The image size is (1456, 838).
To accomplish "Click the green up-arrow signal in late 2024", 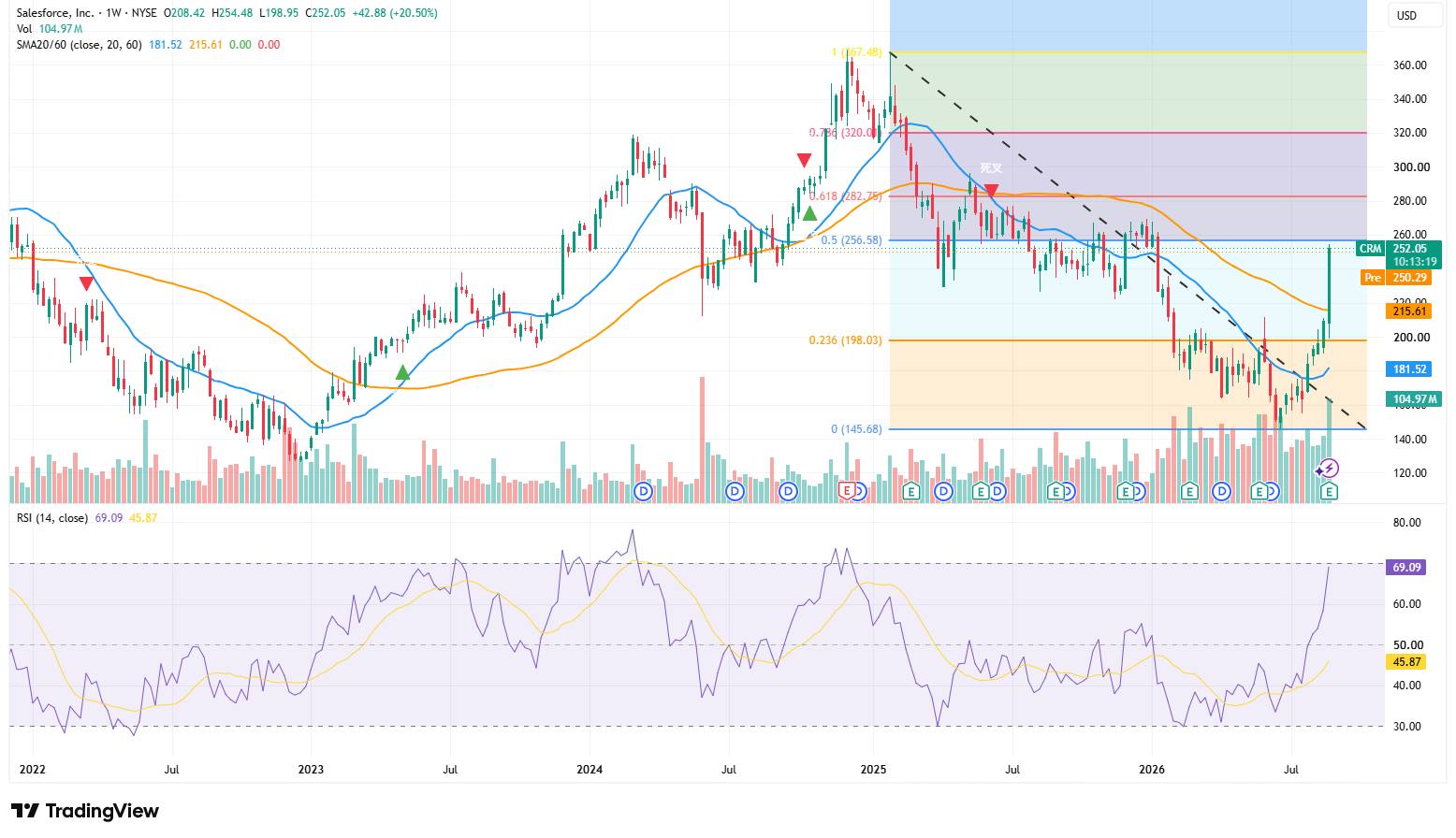I will [x=809, y=214].
